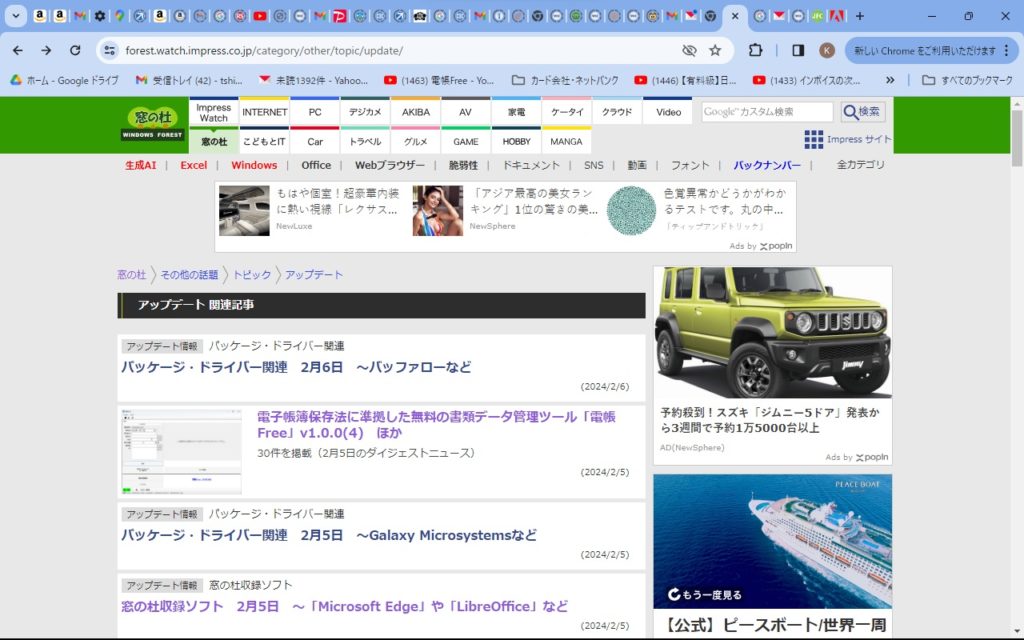Screen dimensions: 1024x640
Task: Click the crossed-eye tracking protection icon
Action: click(689, 50)
